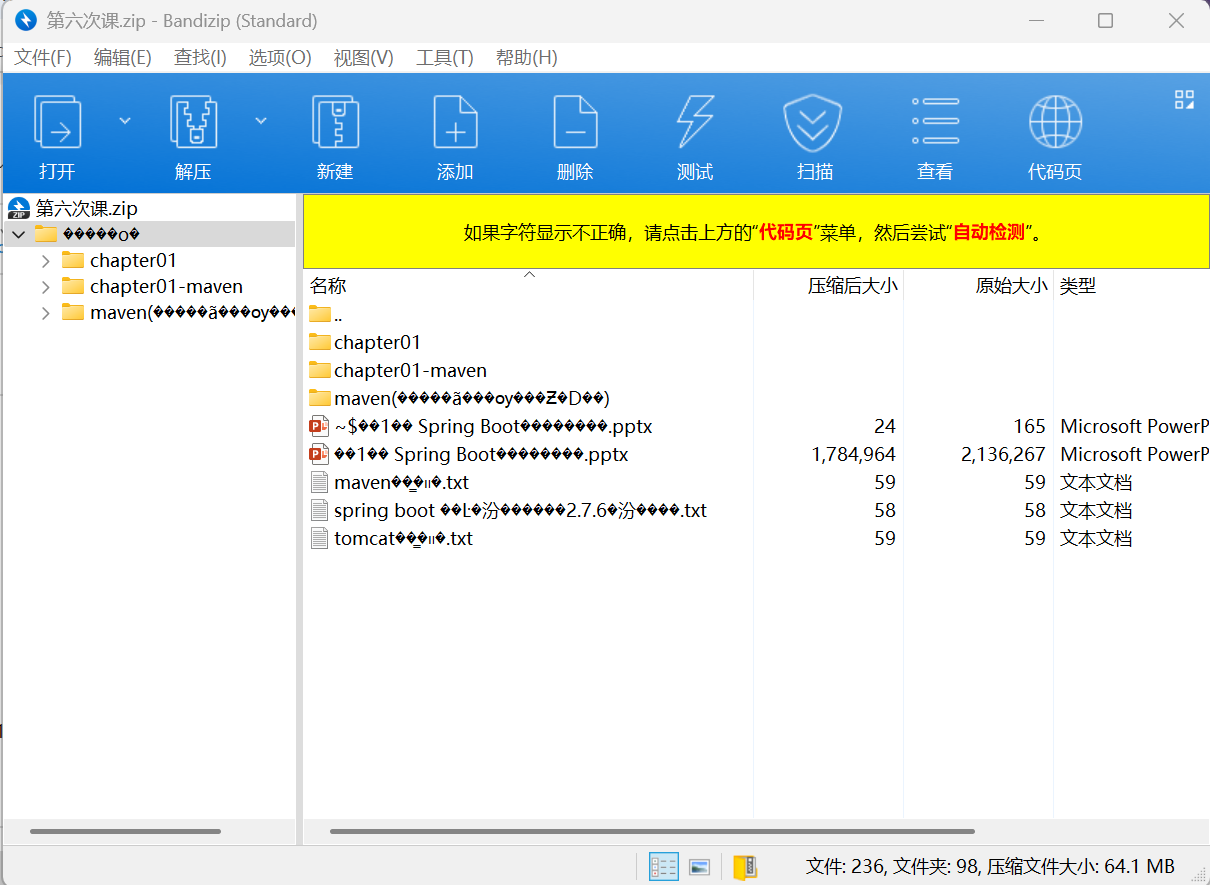
Task: Select the 1,784,964 size Spring Boot pptx
Action: [756, 454]
